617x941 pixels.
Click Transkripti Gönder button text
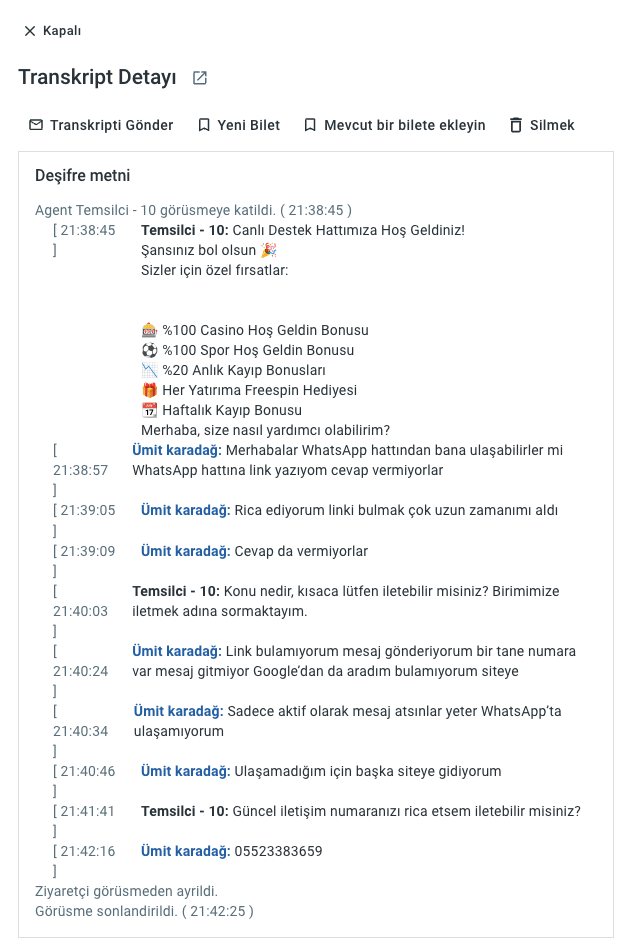pos(112,125)
